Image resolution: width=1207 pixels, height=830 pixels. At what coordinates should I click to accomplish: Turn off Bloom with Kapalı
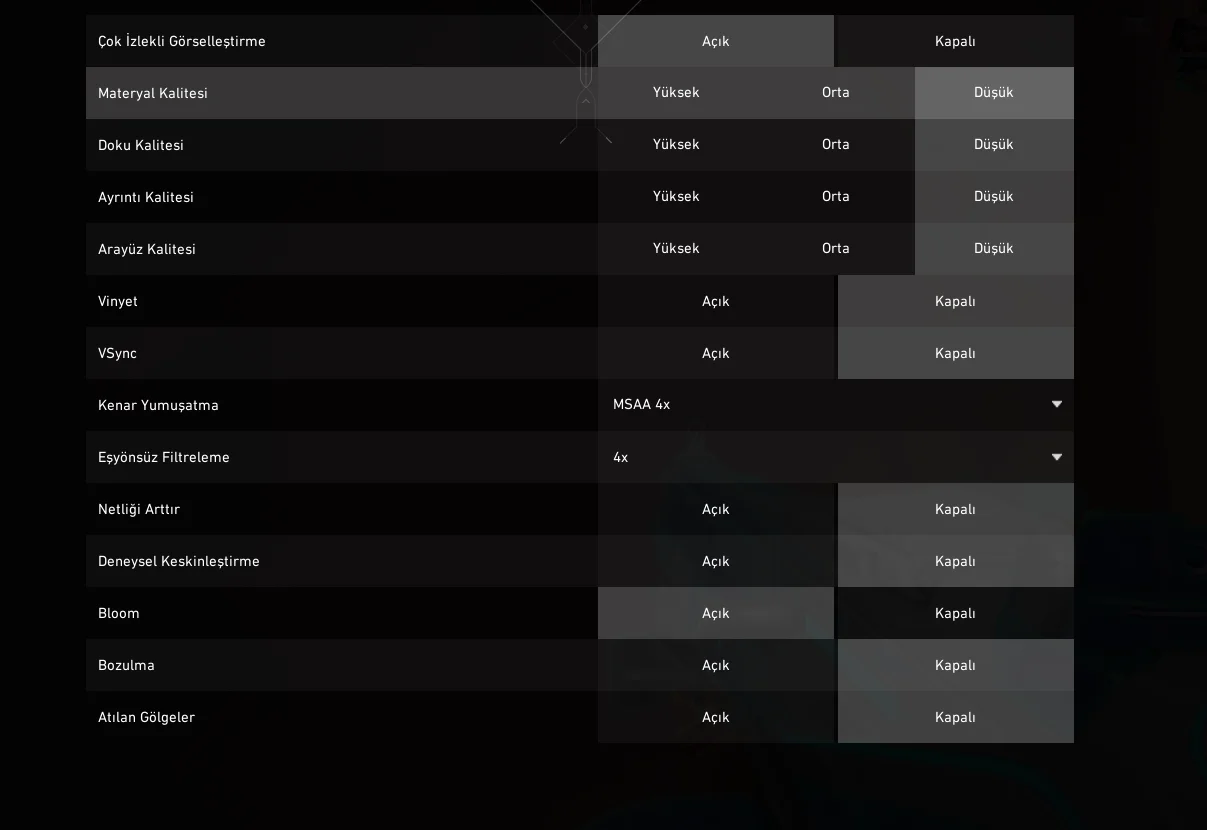click(x=955, y=613)
